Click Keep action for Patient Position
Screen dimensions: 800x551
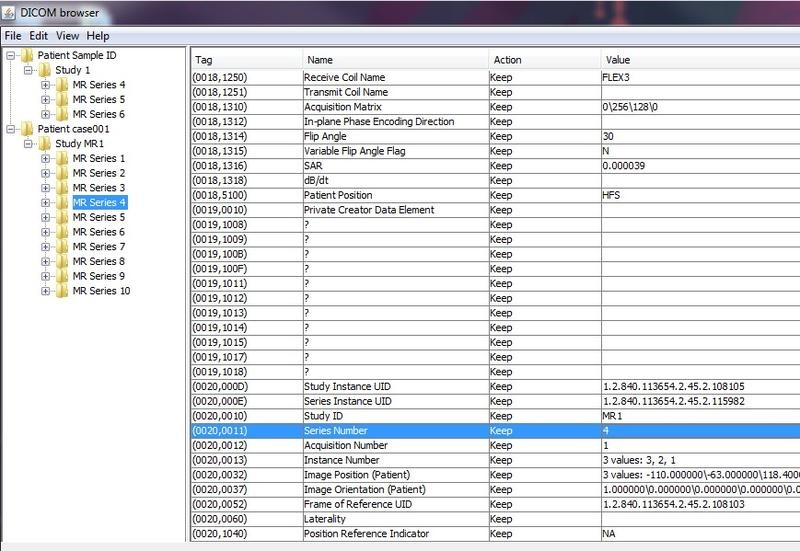544,195
